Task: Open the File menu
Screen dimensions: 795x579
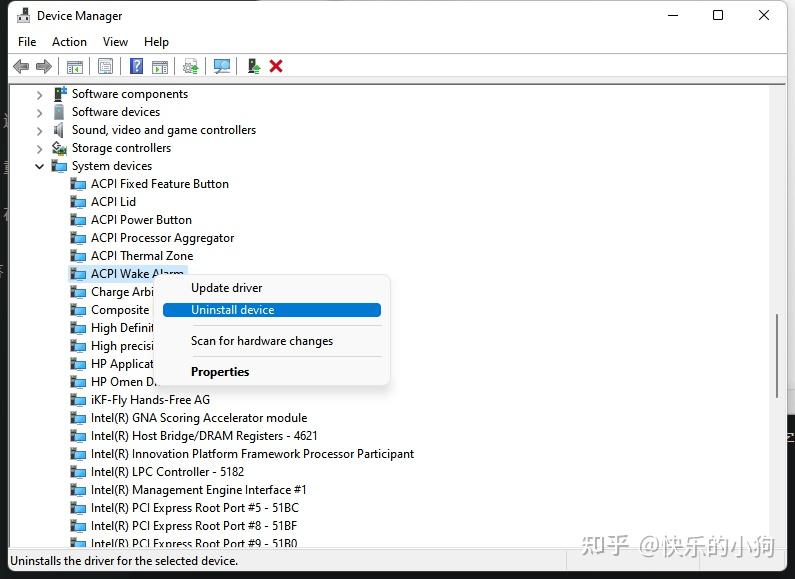Action: [27, 42]
